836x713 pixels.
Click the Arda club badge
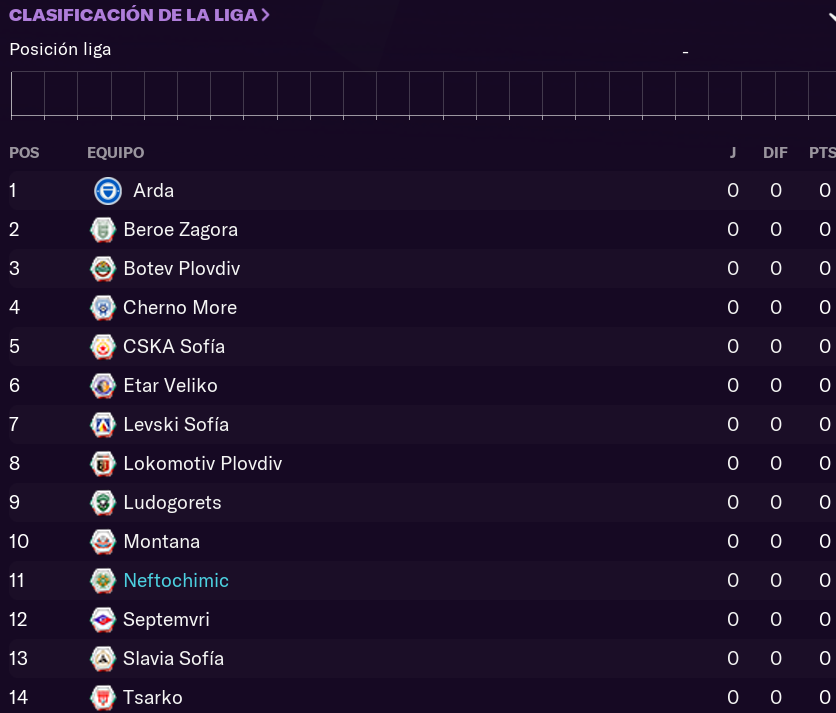click(x=108, y=191)
